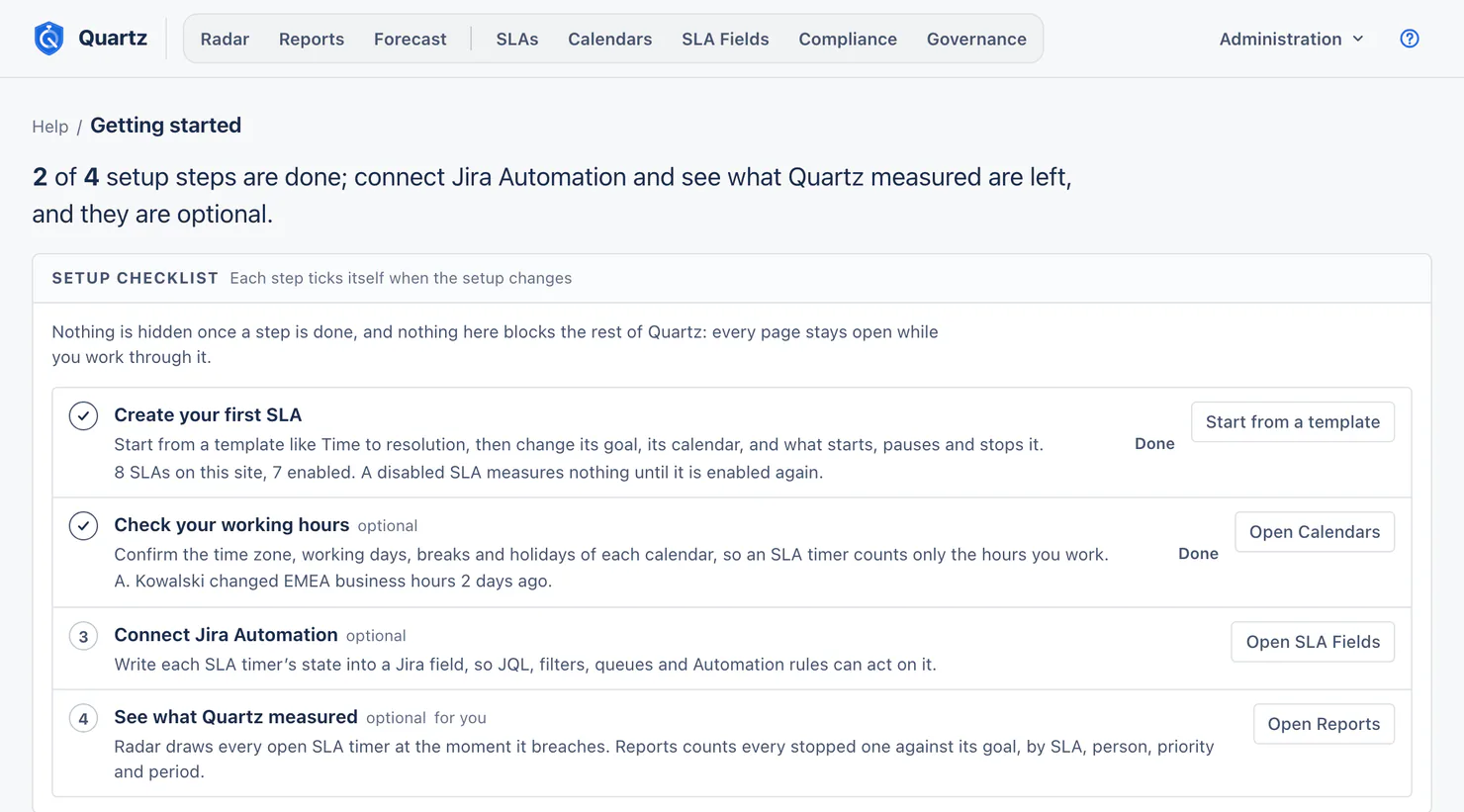This screenshot has width=1464, height=812.
Task: Follow the Help breadcrumb link
Action: pyautogui.click(x=50, y=127)
